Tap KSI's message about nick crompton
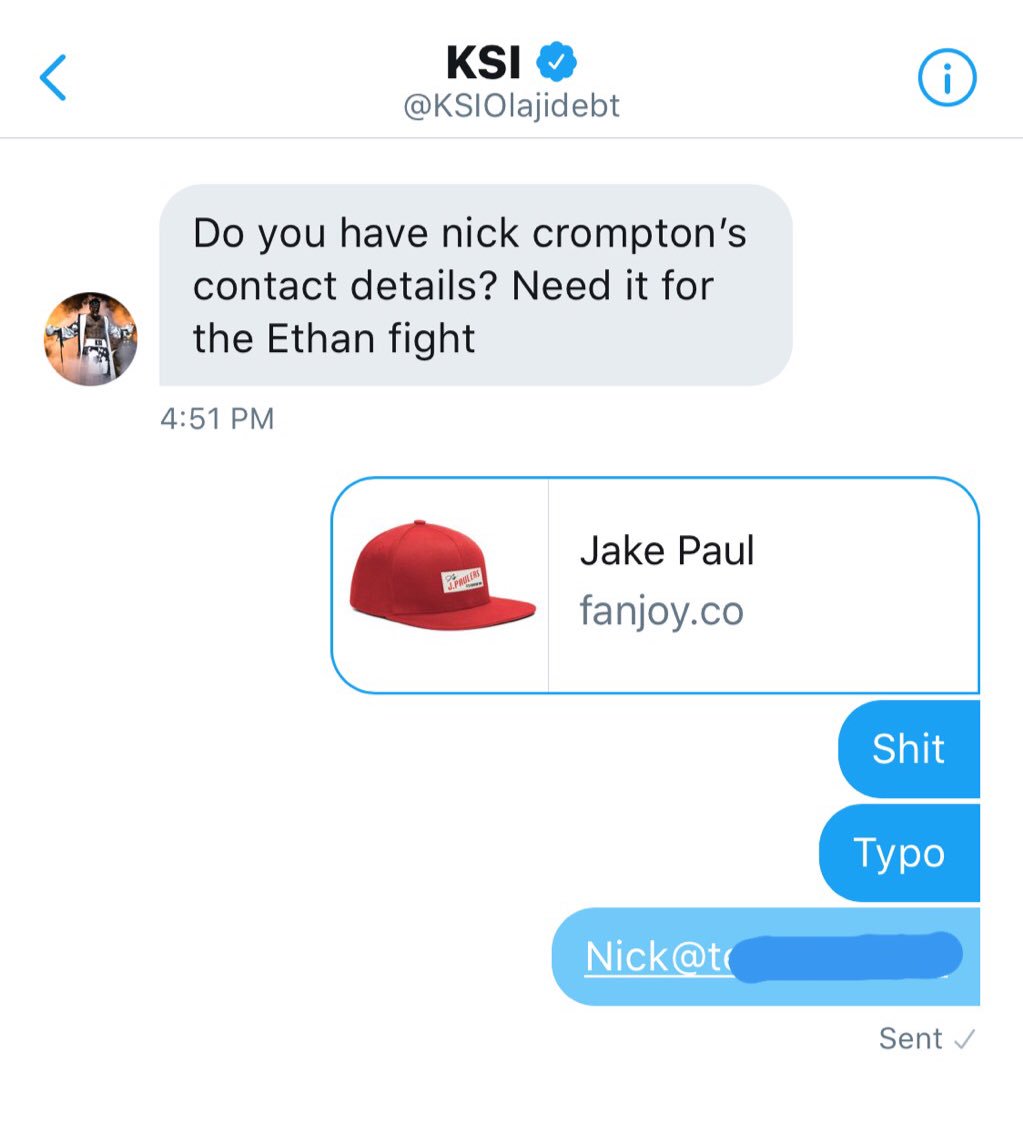The image size is (1023, 1137). point(476,285)
